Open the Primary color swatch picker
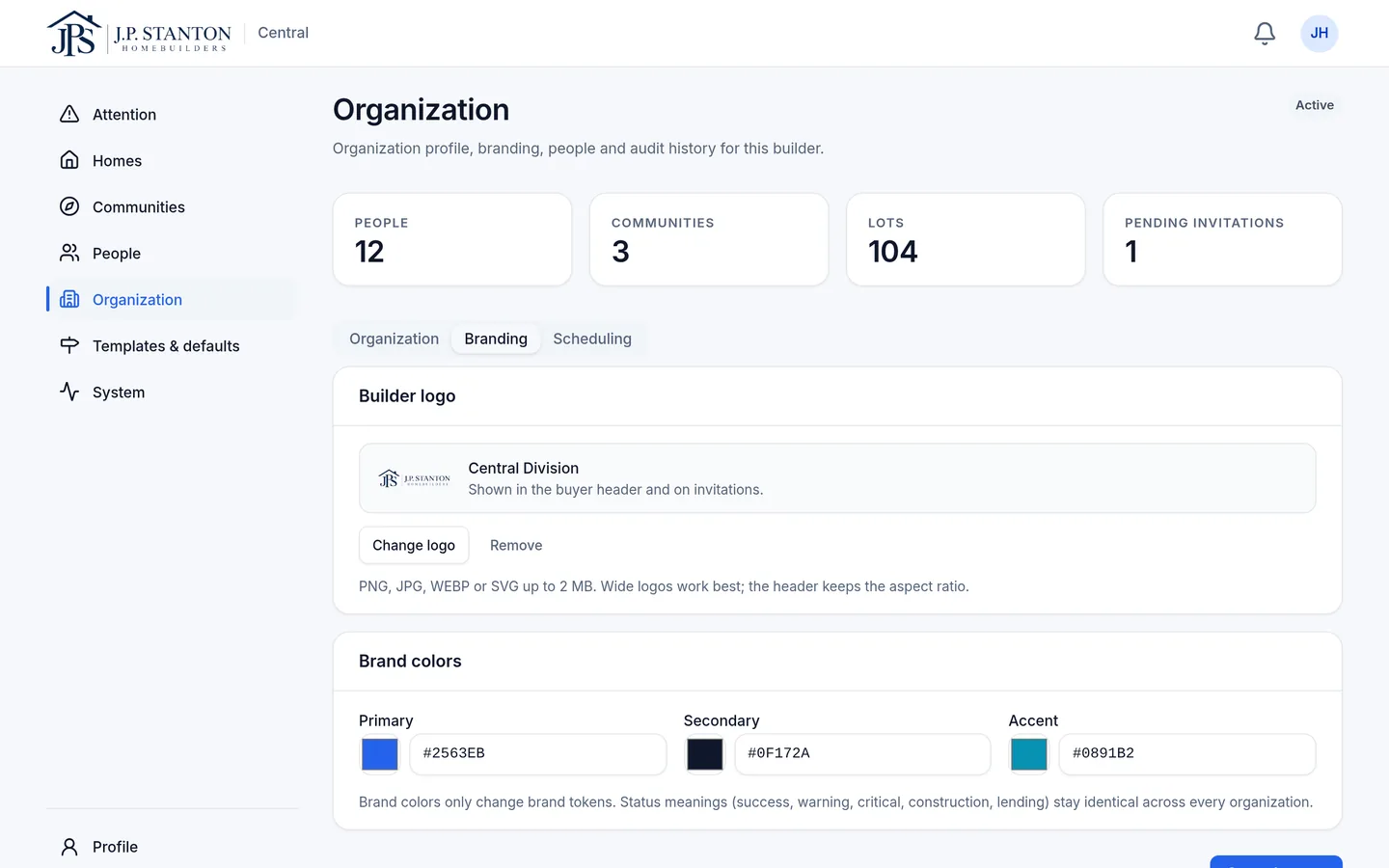This screenshot has width=1389, height=868. (380, 754)
